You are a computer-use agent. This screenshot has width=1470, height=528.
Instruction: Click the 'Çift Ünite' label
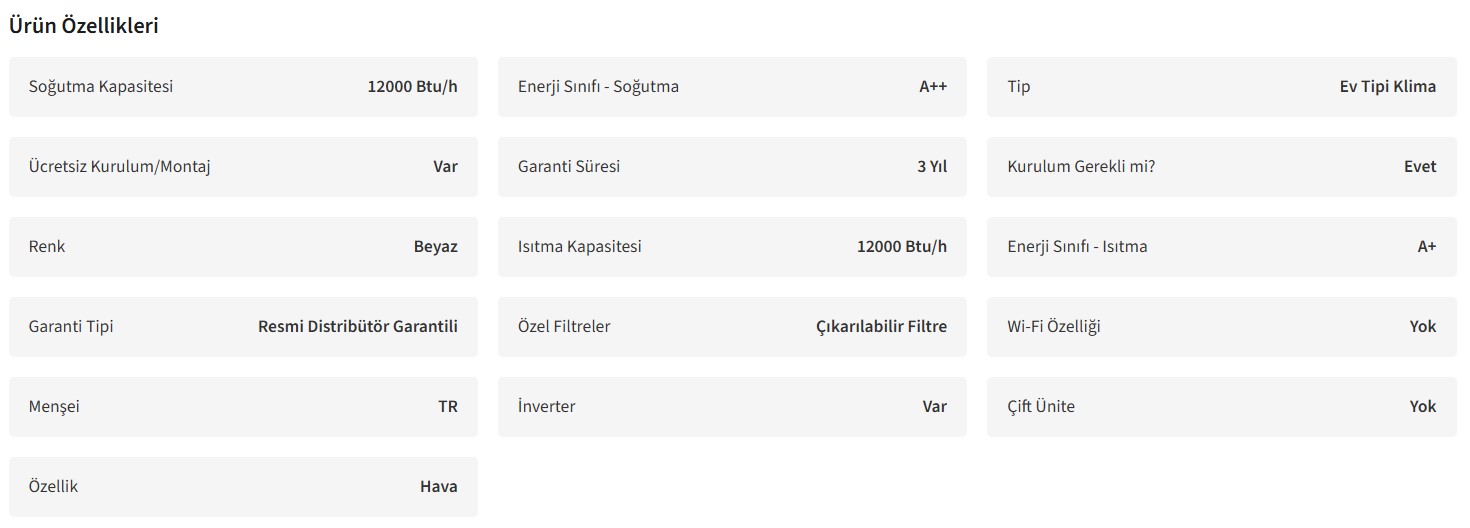(x=1041, y=407)
